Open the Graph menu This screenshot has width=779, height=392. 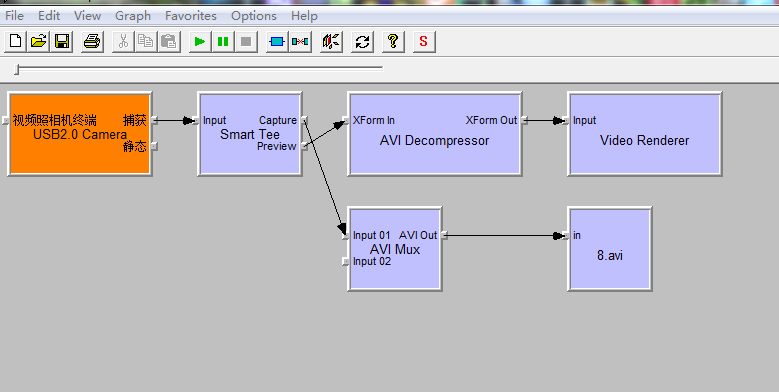tap(133, 16)
